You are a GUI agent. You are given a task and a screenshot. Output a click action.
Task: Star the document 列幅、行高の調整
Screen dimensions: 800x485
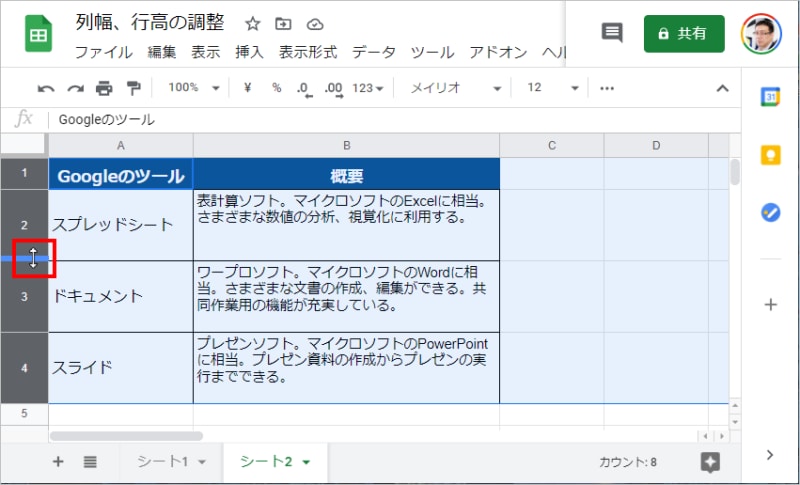tap(253, 23)
